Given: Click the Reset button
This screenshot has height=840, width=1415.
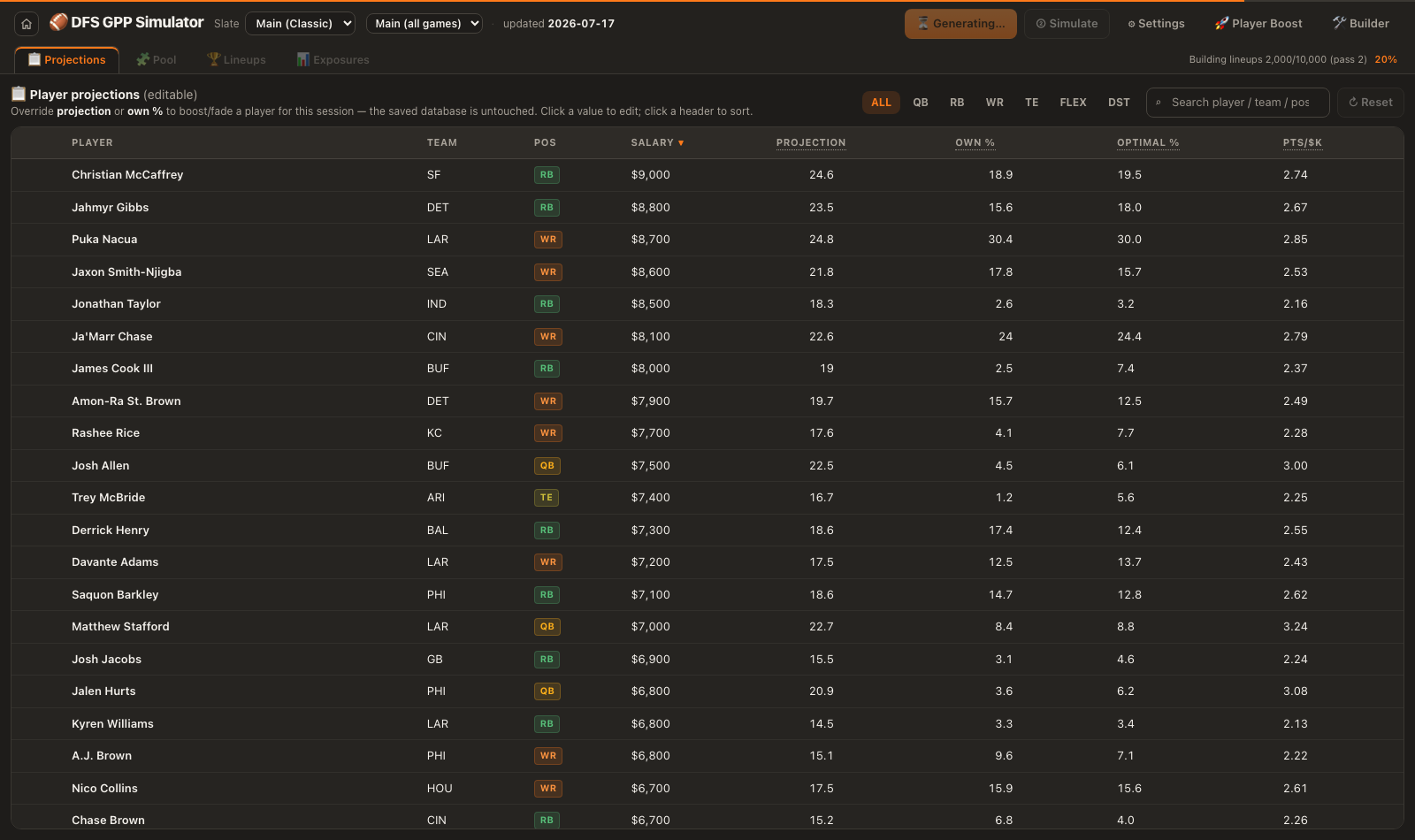Looking at the screenshot, I should tap(1371, 103).
